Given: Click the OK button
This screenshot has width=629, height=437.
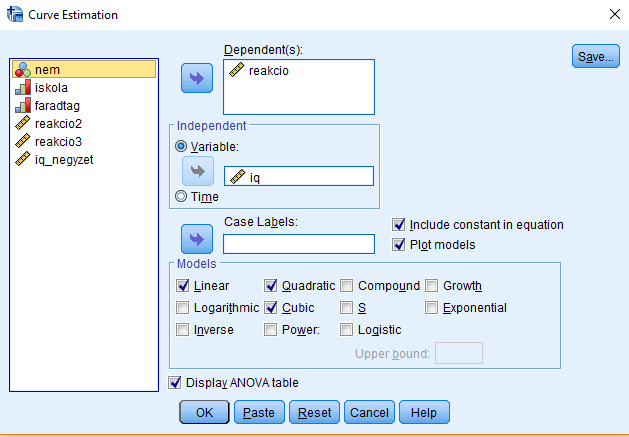Looking at the screenshot, I should [x=204, y=412].
